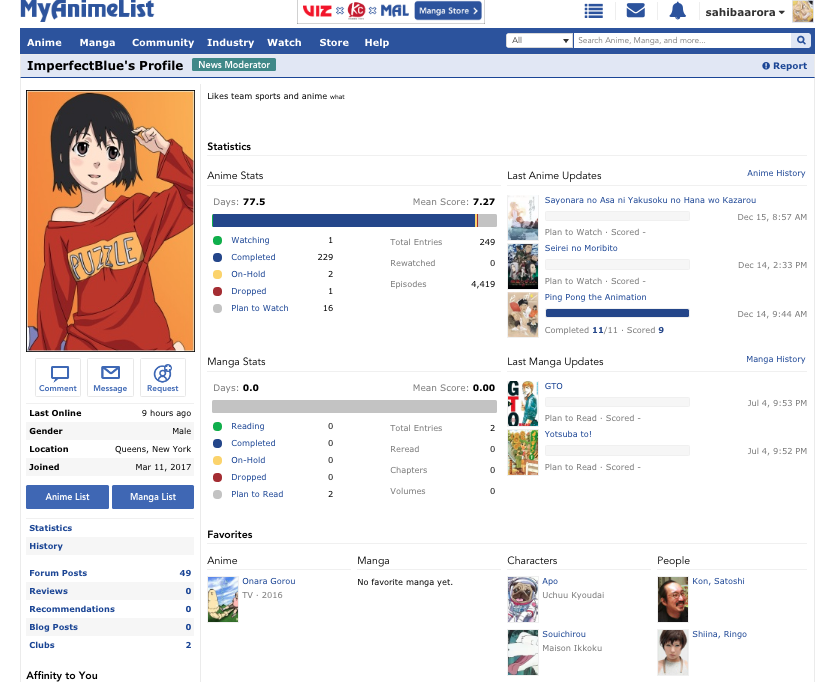The width and height of the screenshot is (834, 682).
Task: Open the list icon in header
Action: coord(594,11)
